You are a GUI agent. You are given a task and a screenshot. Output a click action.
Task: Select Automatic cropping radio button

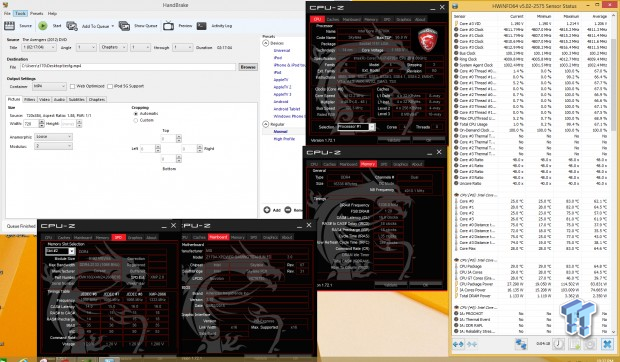click(x=136, y=114)
